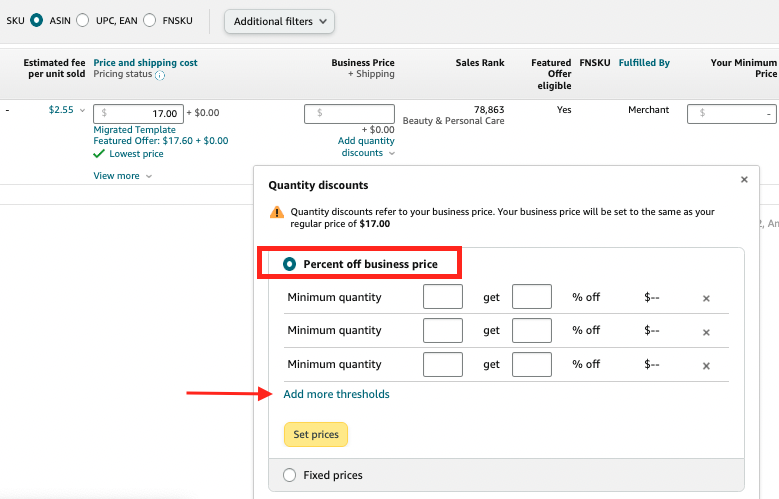Sort by Price and shipping cost column
Screen dimensions: 779x499
pos(145,62)
